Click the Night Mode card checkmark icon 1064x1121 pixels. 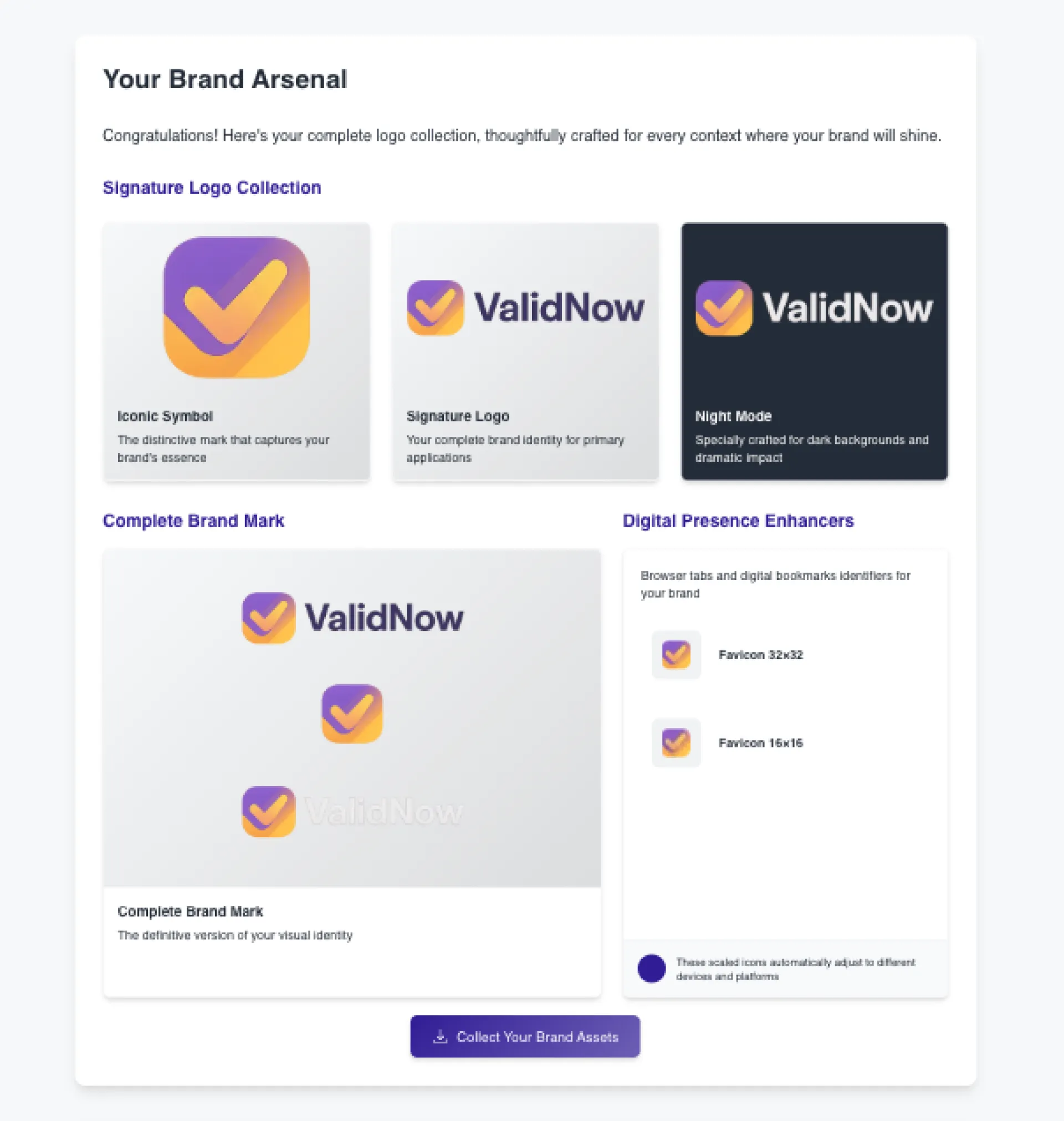[x=724, y=308]
